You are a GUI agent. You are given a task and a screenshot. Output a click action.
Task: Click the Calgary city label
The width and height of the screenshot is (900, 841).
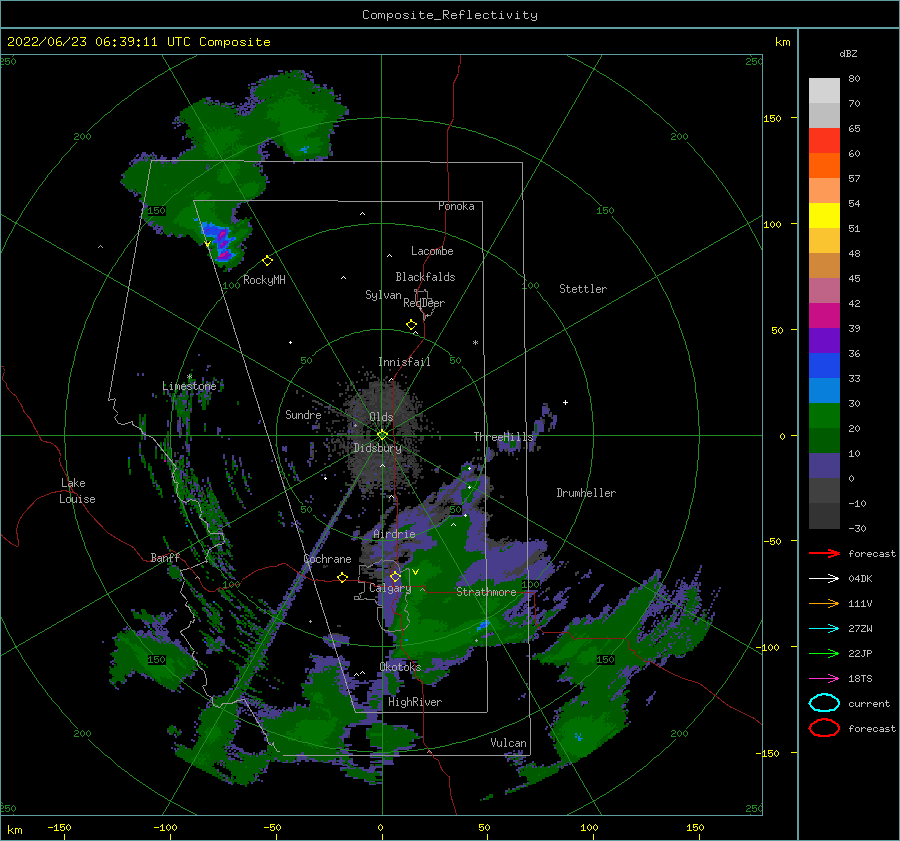(x=390, y=588)
